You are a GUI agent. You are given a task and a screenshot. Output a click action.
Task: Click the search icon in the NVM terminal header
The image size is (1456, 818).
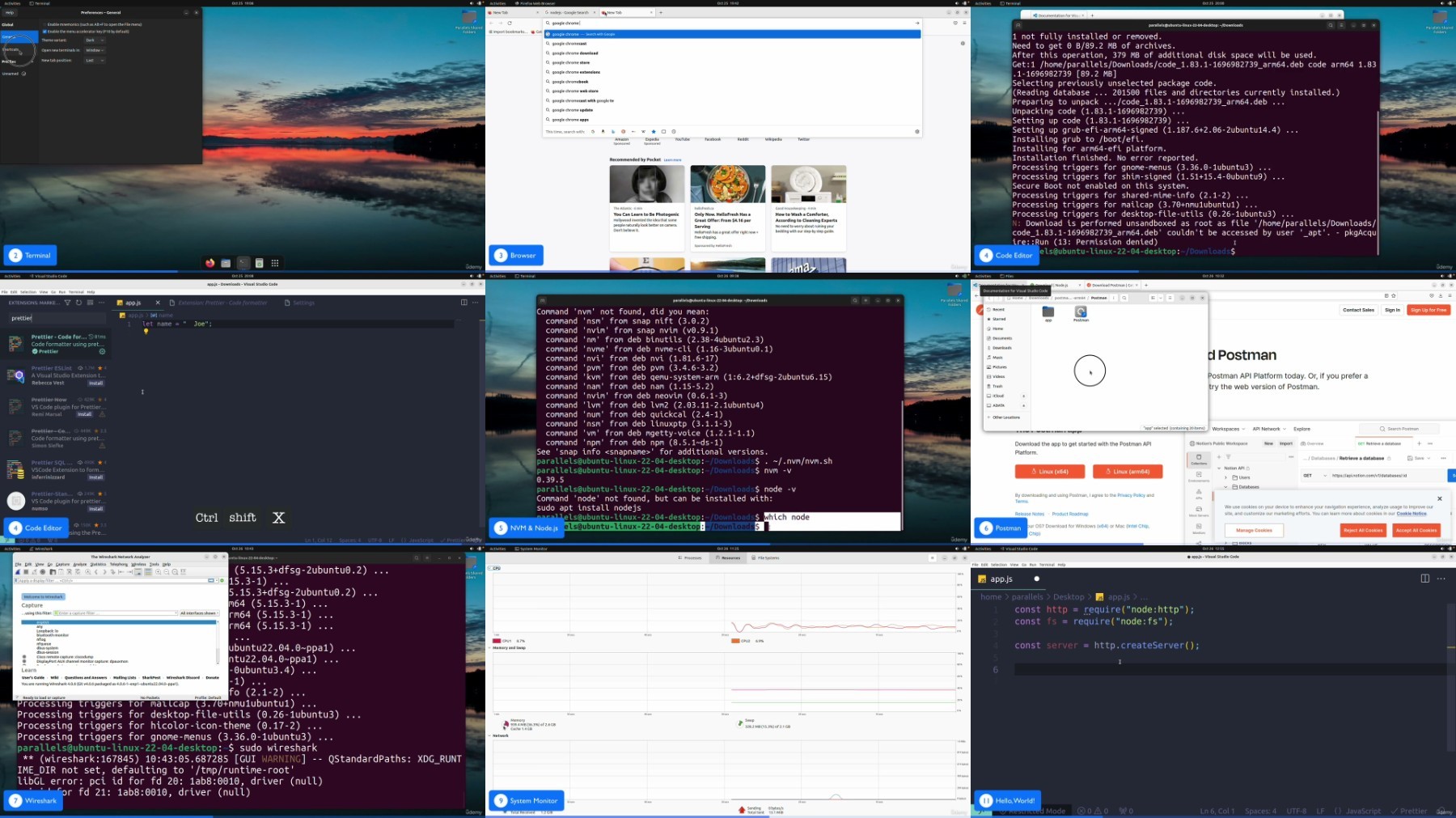tap(855, 300)
